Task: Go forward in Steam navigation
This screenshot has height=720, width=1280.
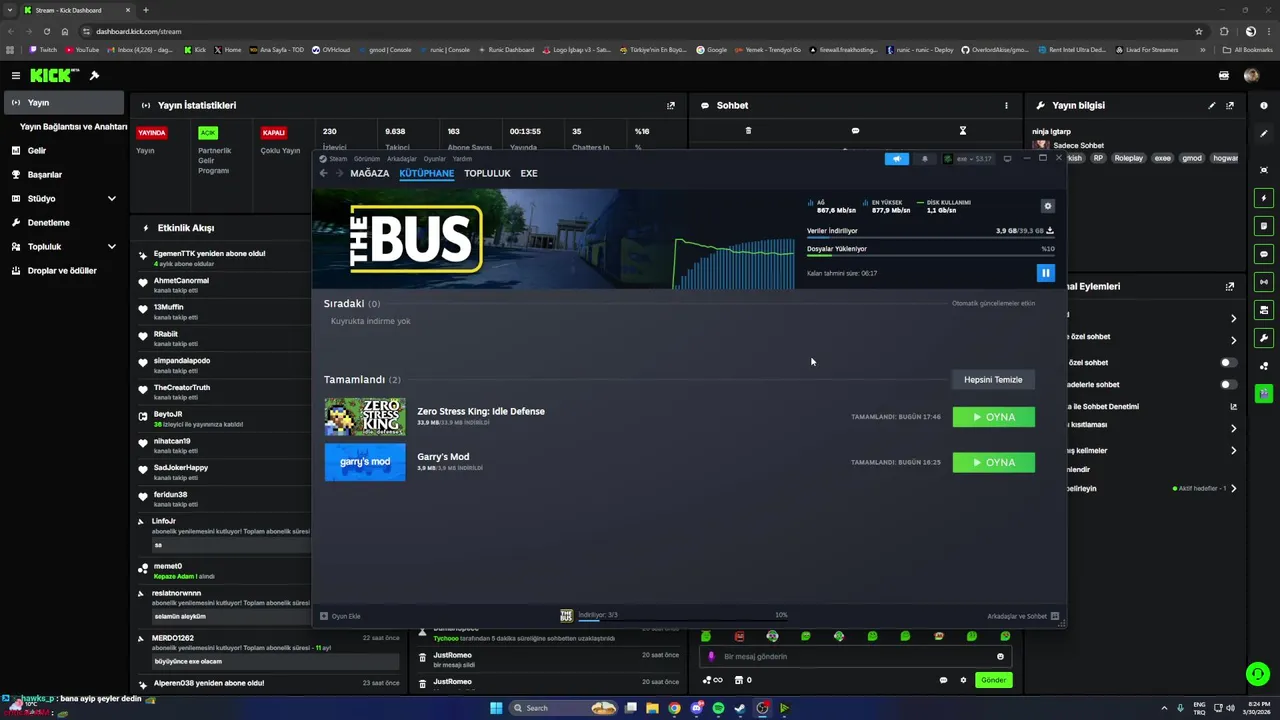Action: 339,173
